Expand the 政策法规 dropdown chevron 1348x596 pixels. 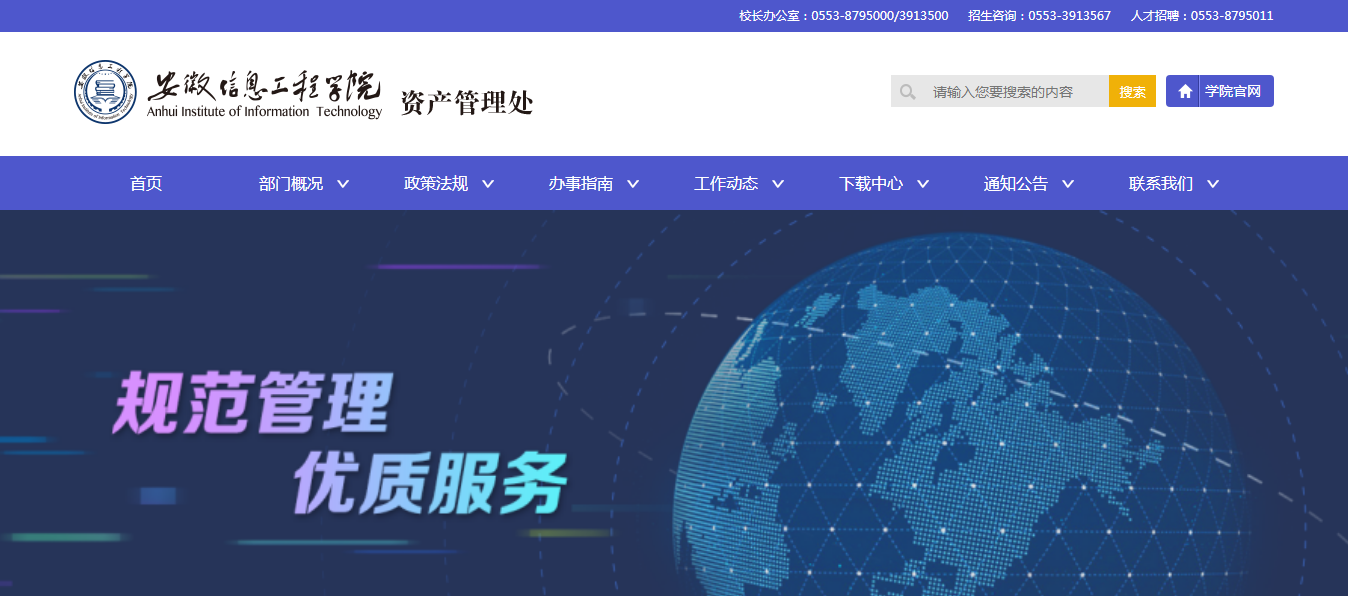click(x=488, y=184)
